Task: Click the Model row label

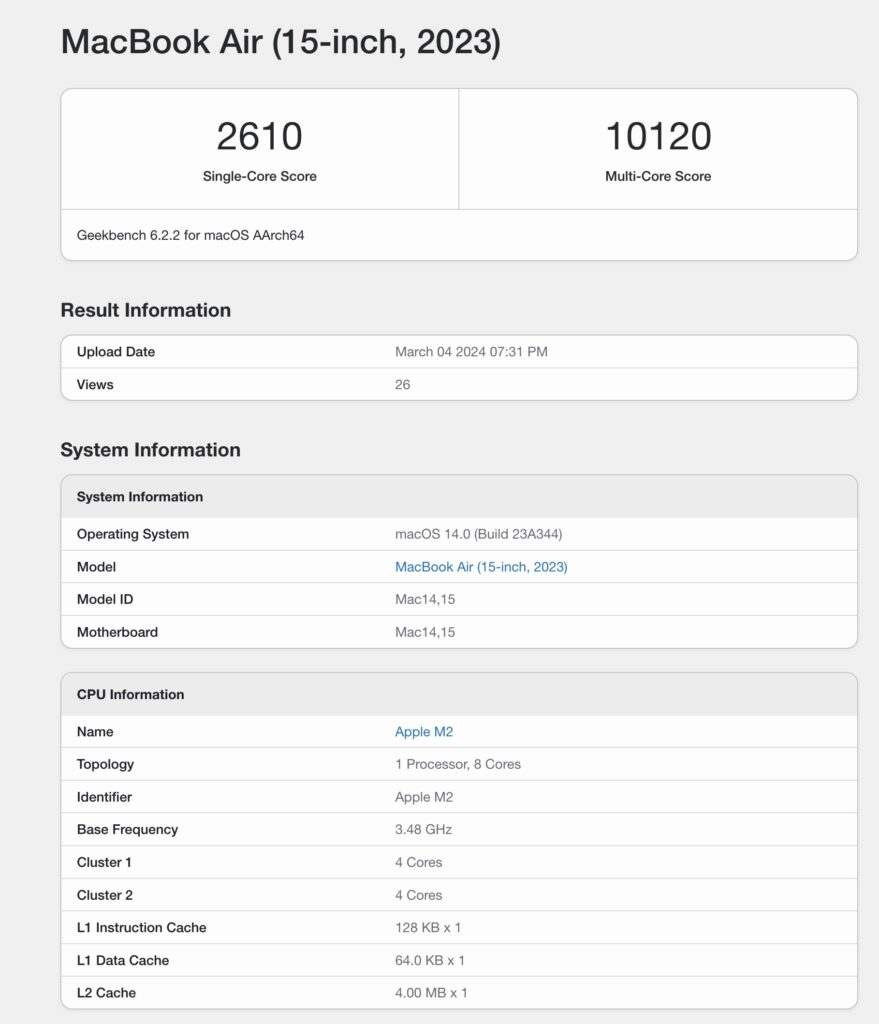Action: pyautogui.click(x=96, y=567)
